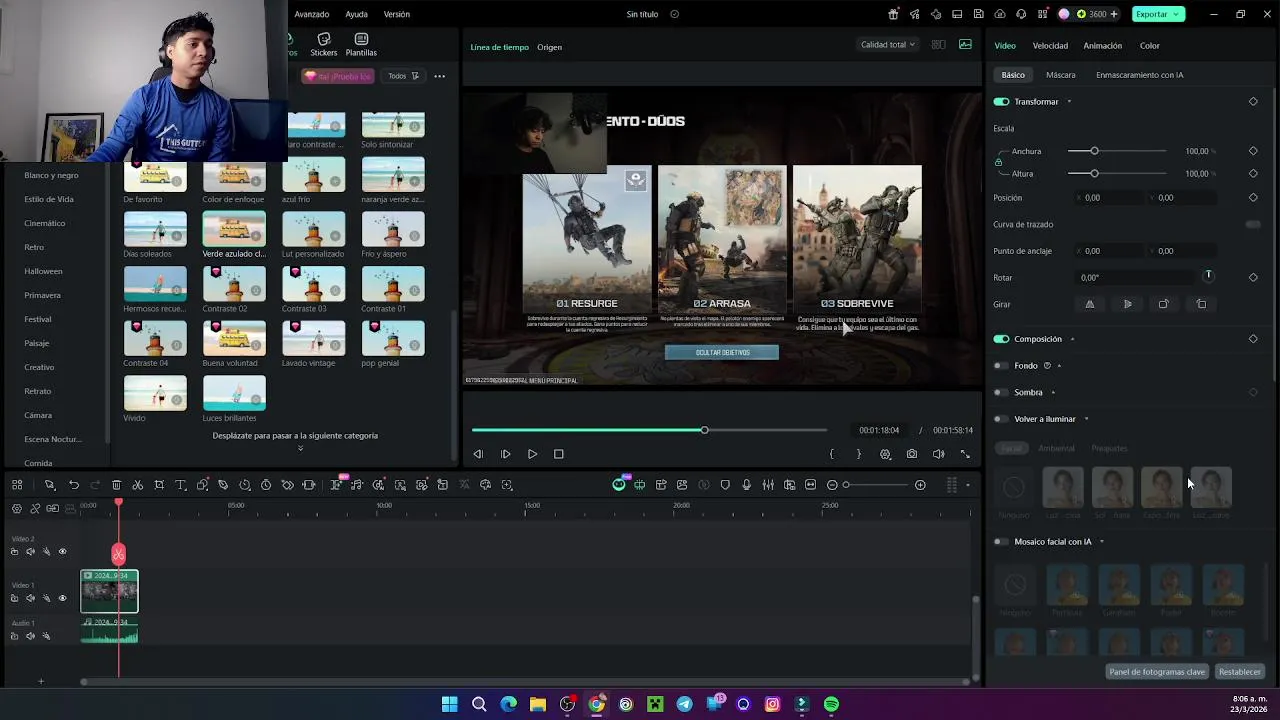Hide the Video 1 track with eye icon
This screenshot has width=1280, height=720.
coord(62,598)
